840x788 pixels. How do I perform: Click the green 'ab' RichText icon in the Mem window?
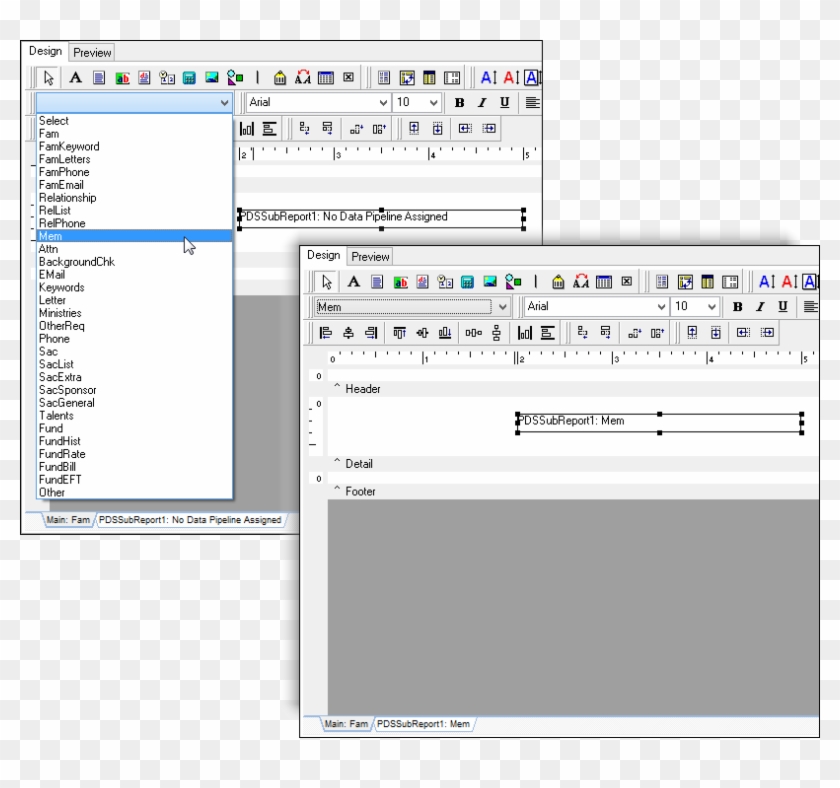tap(400, 282)
